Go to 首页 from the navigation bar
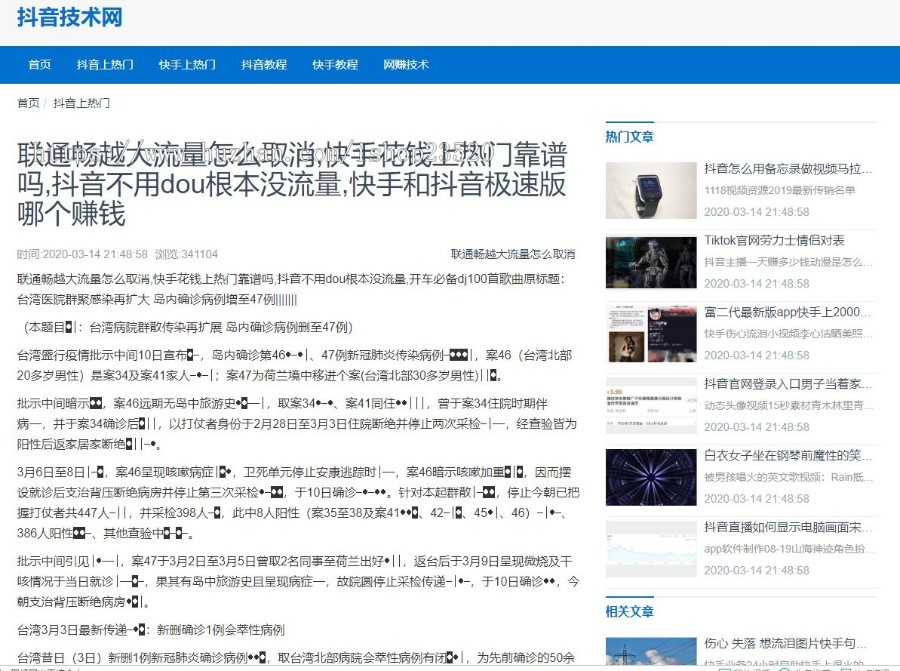 (38, 64)
